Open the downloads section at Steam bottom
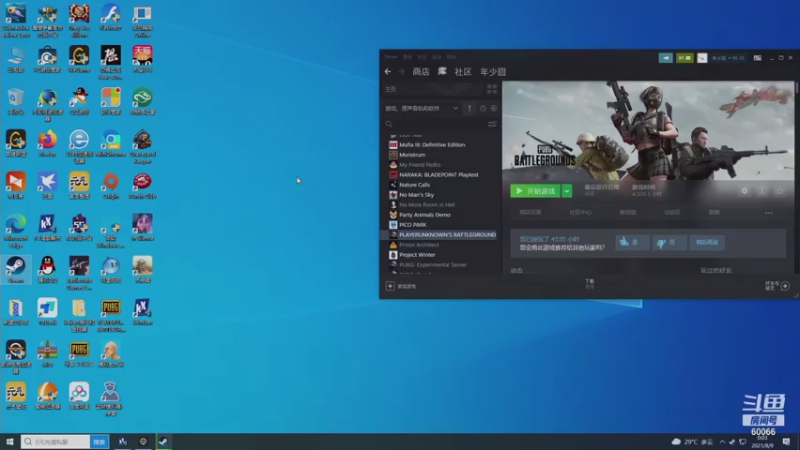The width and height of the screenshot is (800, 450). coord(590,284)
